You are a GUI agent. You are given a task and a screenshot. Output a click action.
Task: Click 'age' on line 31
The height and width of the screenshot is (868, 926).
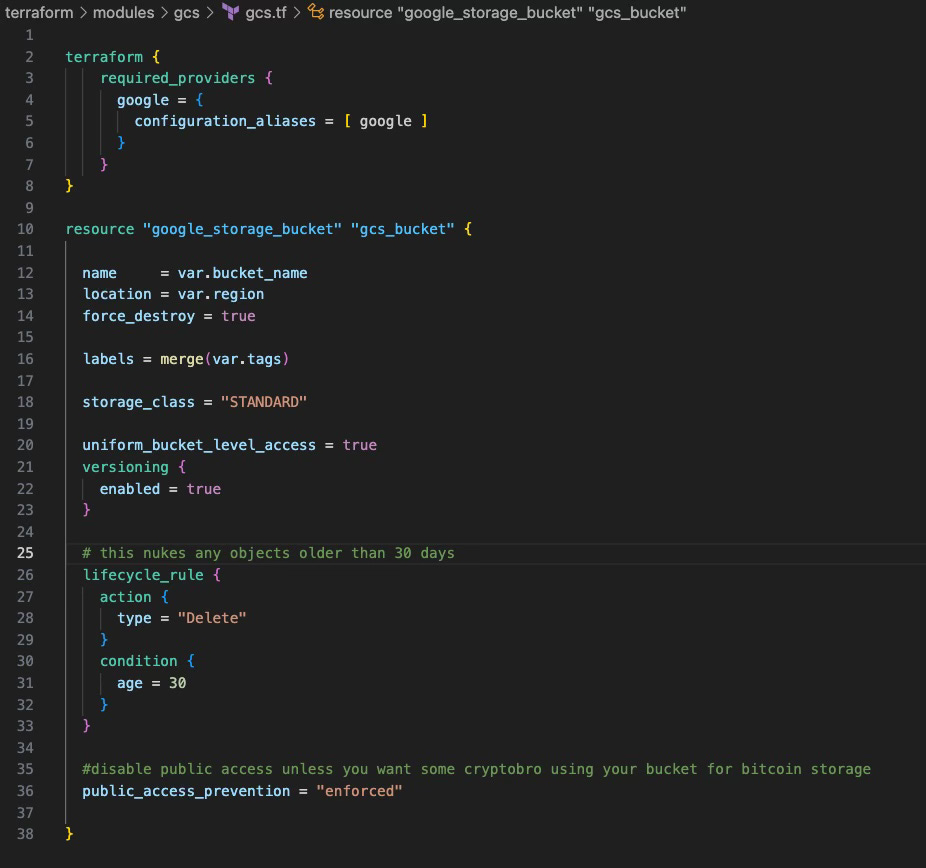[130, 683]
